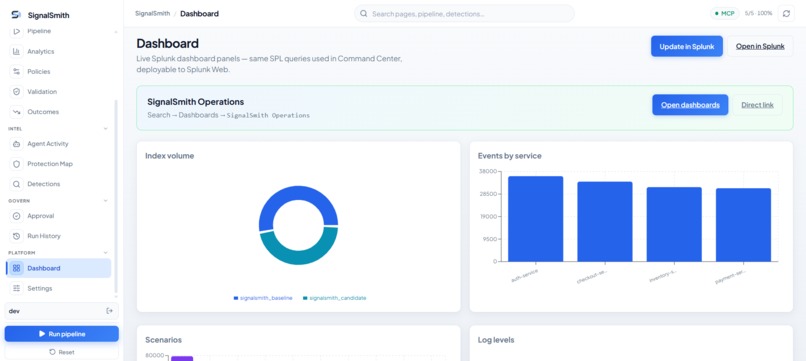Screen dimensions: 806x361
Task: Click Update in Splunk button
Action: pyautogui.click(x=687, y=46)
